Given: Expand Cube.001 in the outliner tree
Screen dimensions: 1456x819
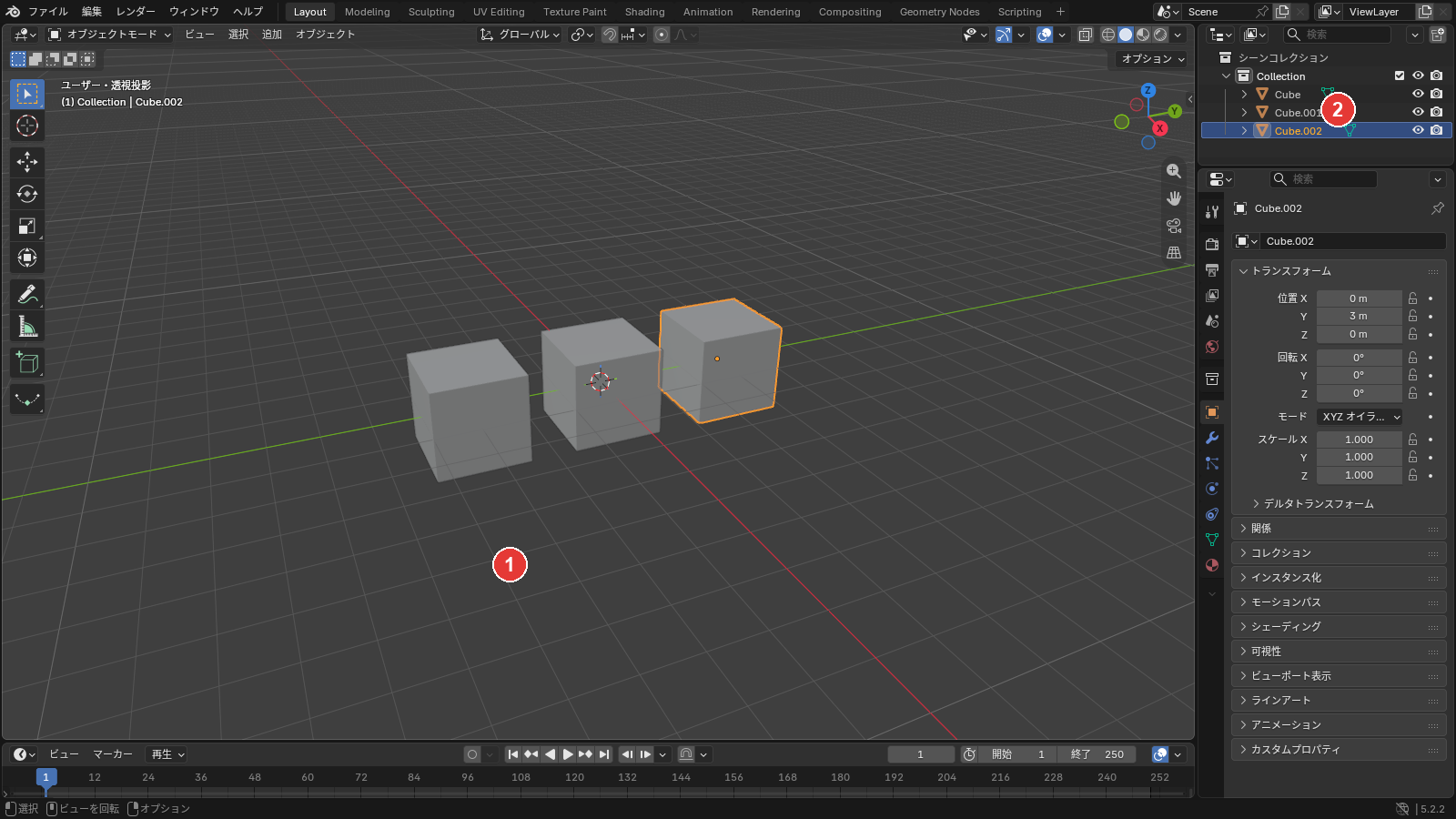Looking at the screenshot, I should [1244, 112].
